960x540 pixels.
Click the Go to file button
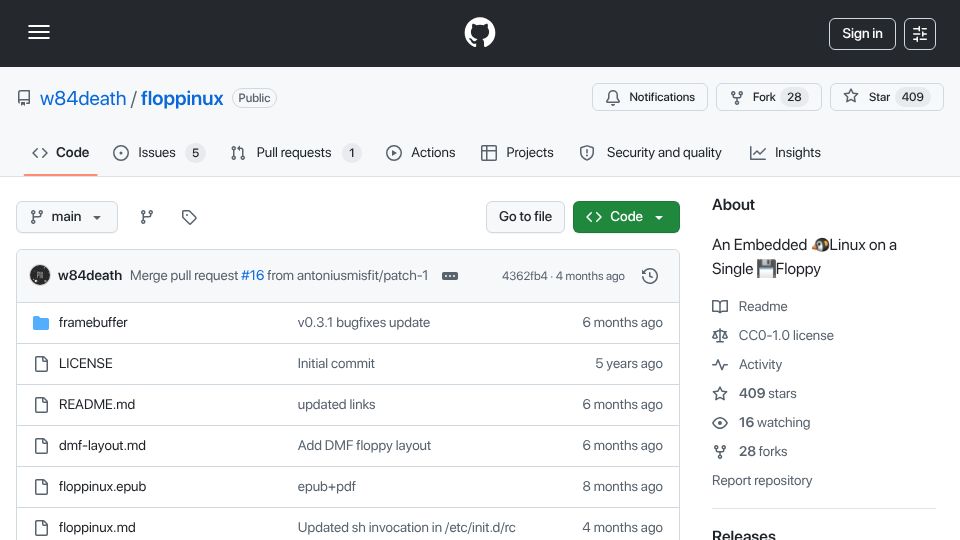(x=525, y=217)
